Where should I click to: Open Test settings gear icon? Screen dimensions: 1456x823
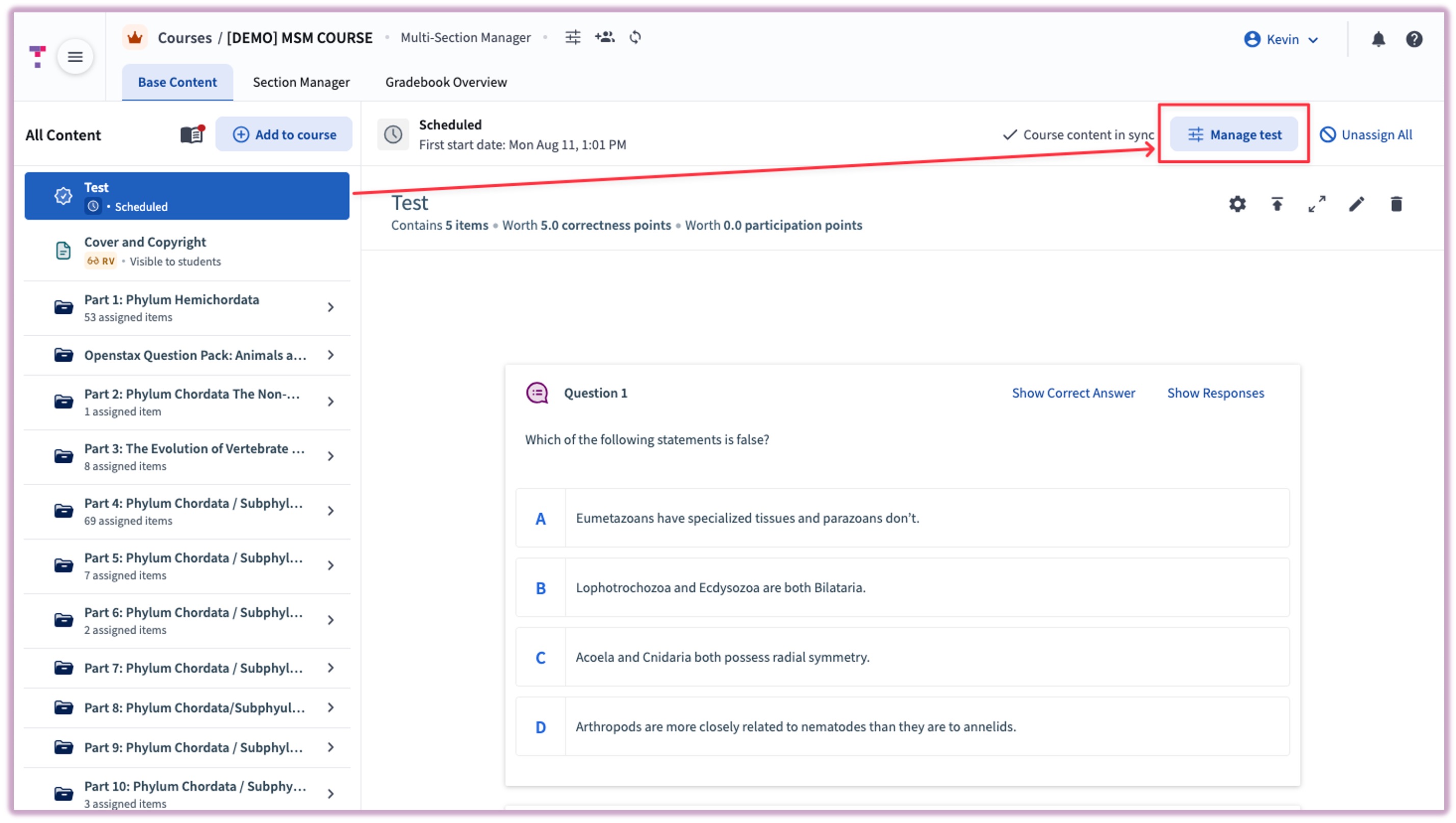coord(1237,204)
